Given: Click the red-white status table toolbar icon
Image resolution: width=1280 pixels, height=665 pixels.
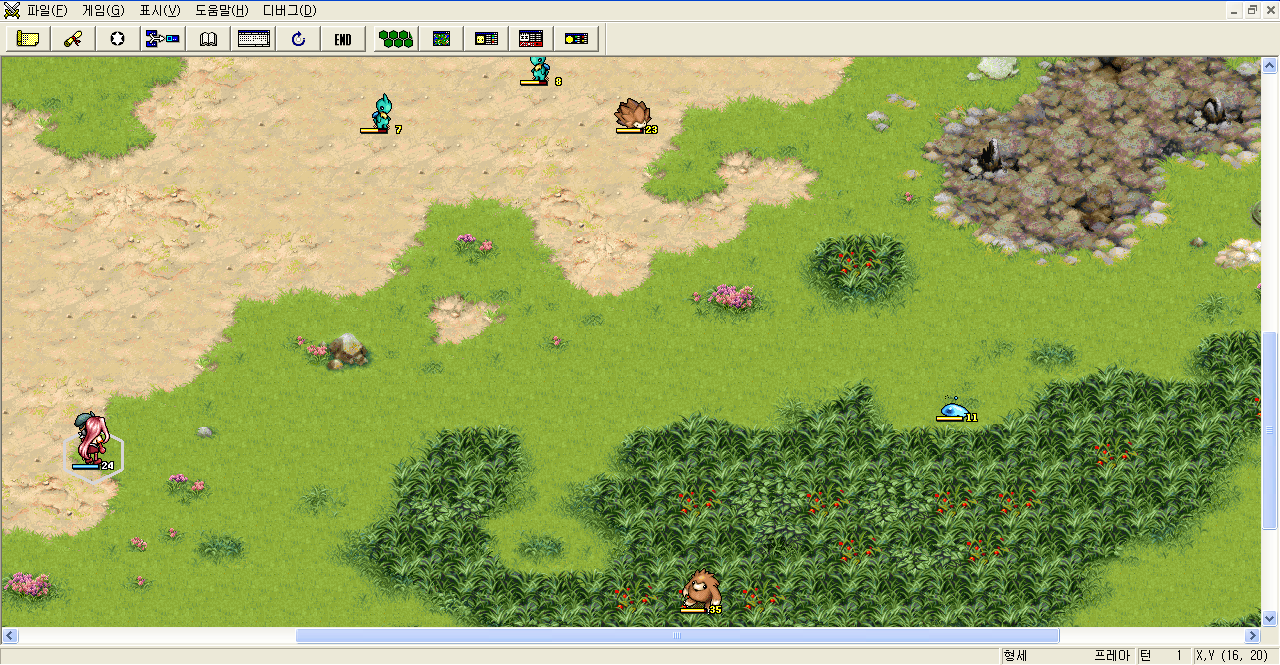Looking at the screenshot, I should coord(531,39).
